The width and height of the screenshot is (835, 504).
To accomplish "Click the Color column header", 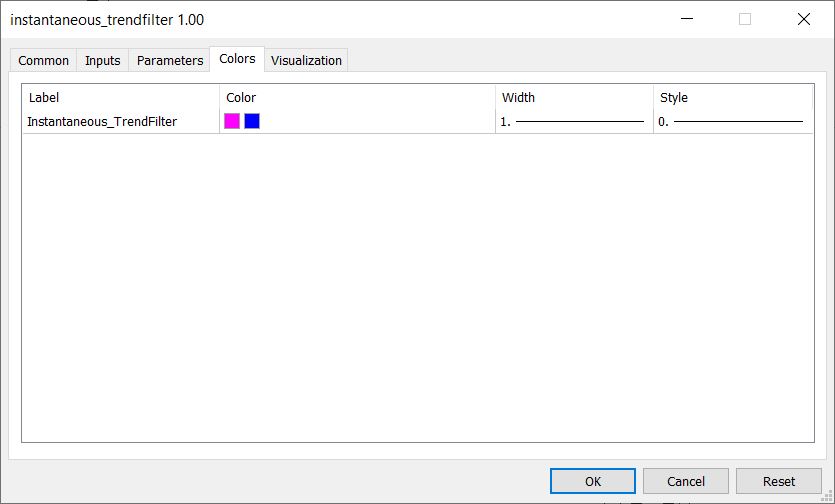I will pos(357,97).
